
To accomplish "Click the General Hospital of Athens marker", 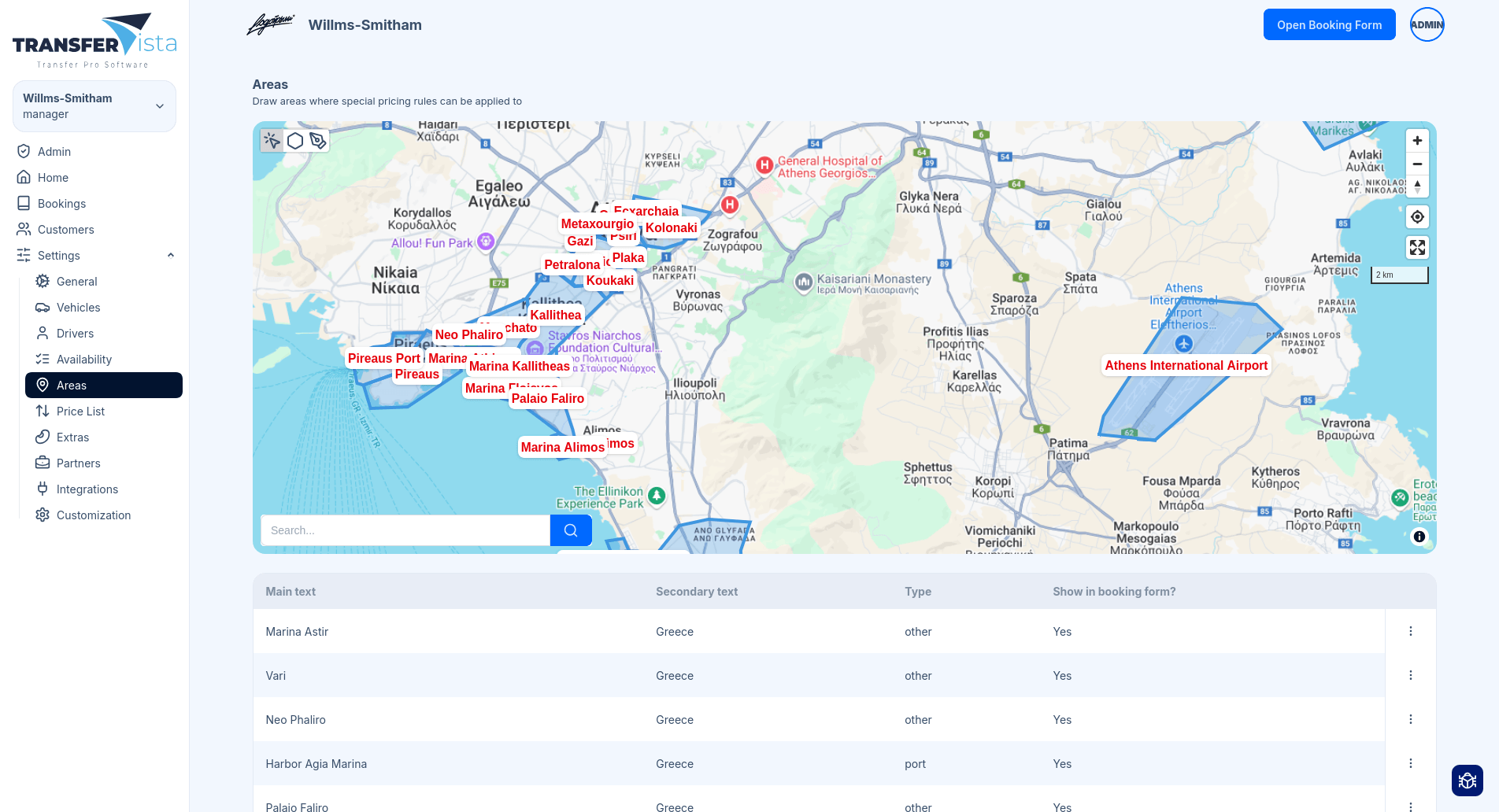I will point(764,165).
